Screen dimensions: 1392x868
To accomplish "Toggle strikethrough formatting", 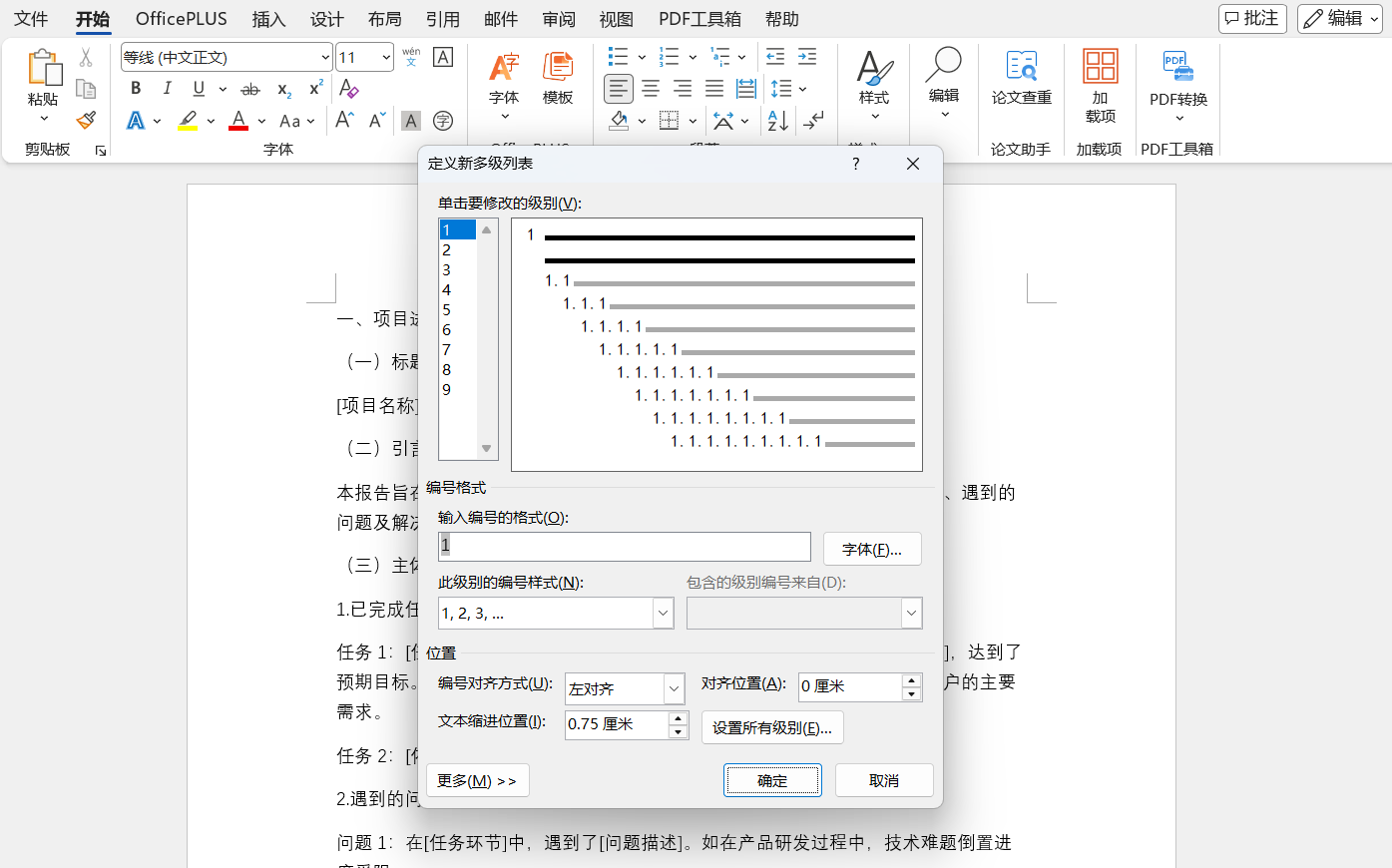I will [x=250, y=89].
